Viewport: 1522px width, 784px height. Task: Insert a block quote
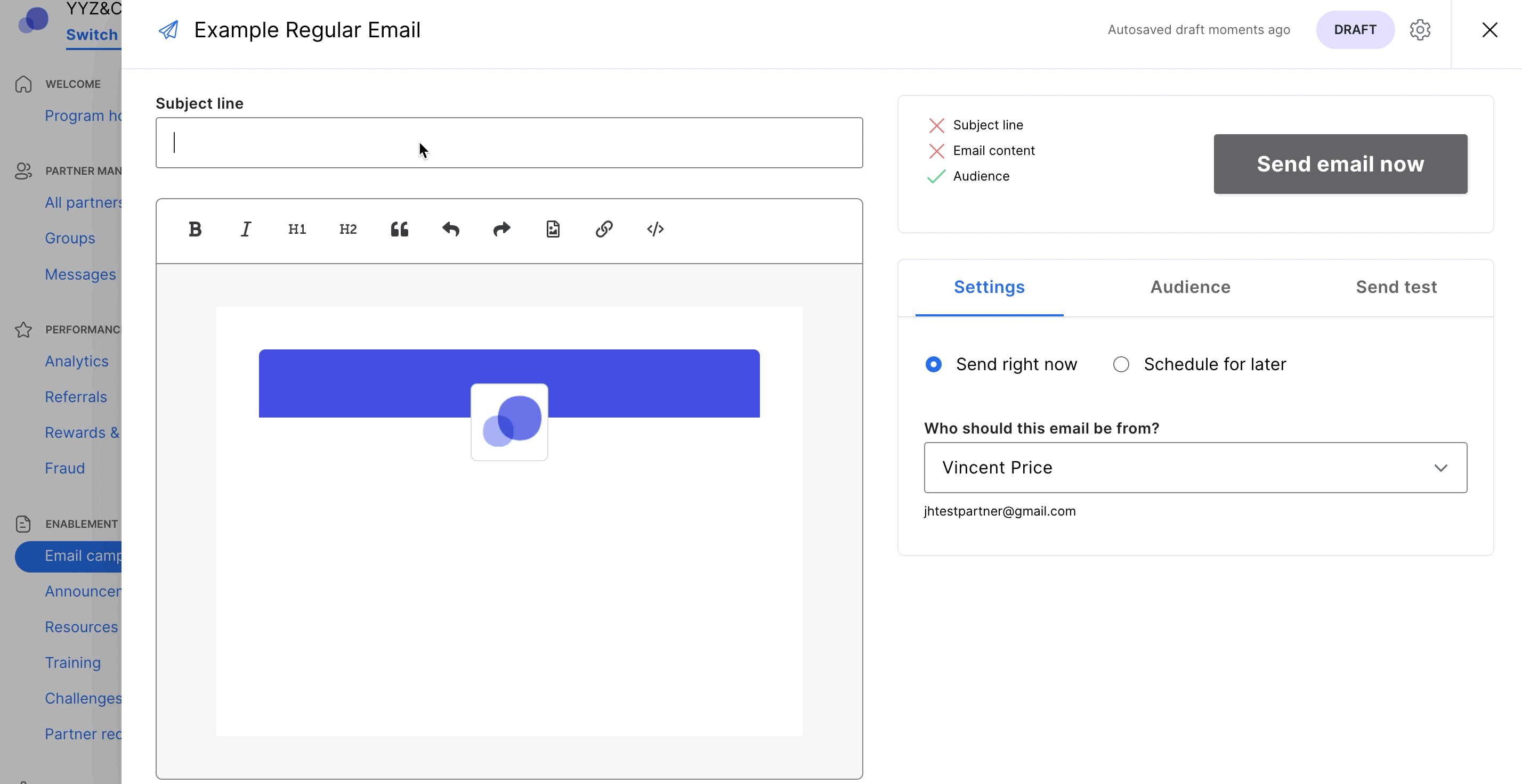pos(399,229)
